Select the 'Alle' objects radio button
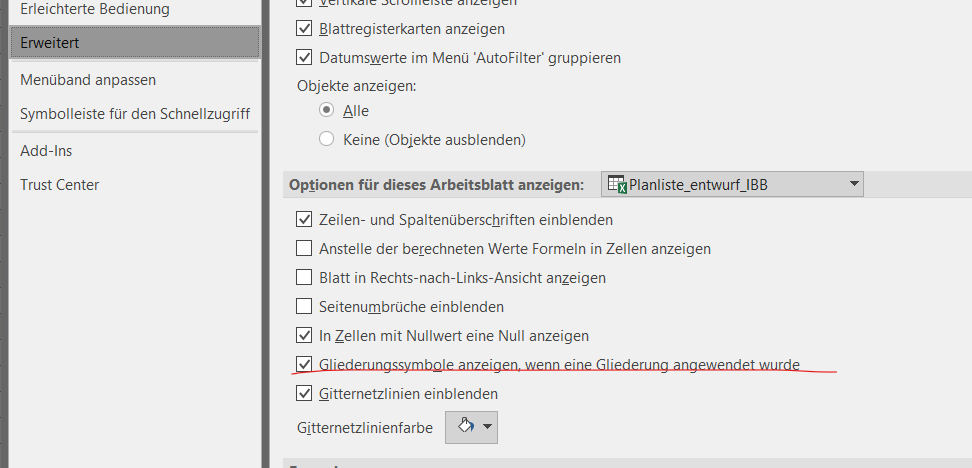 [326, 110]
